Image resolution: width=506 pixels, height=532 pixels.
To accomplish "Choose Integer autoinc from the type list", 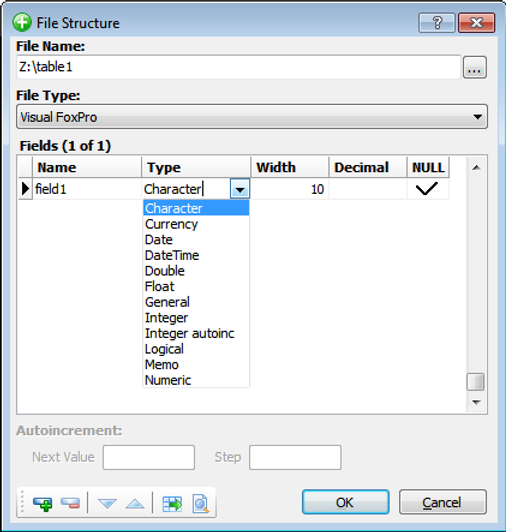I will (196, 333).
